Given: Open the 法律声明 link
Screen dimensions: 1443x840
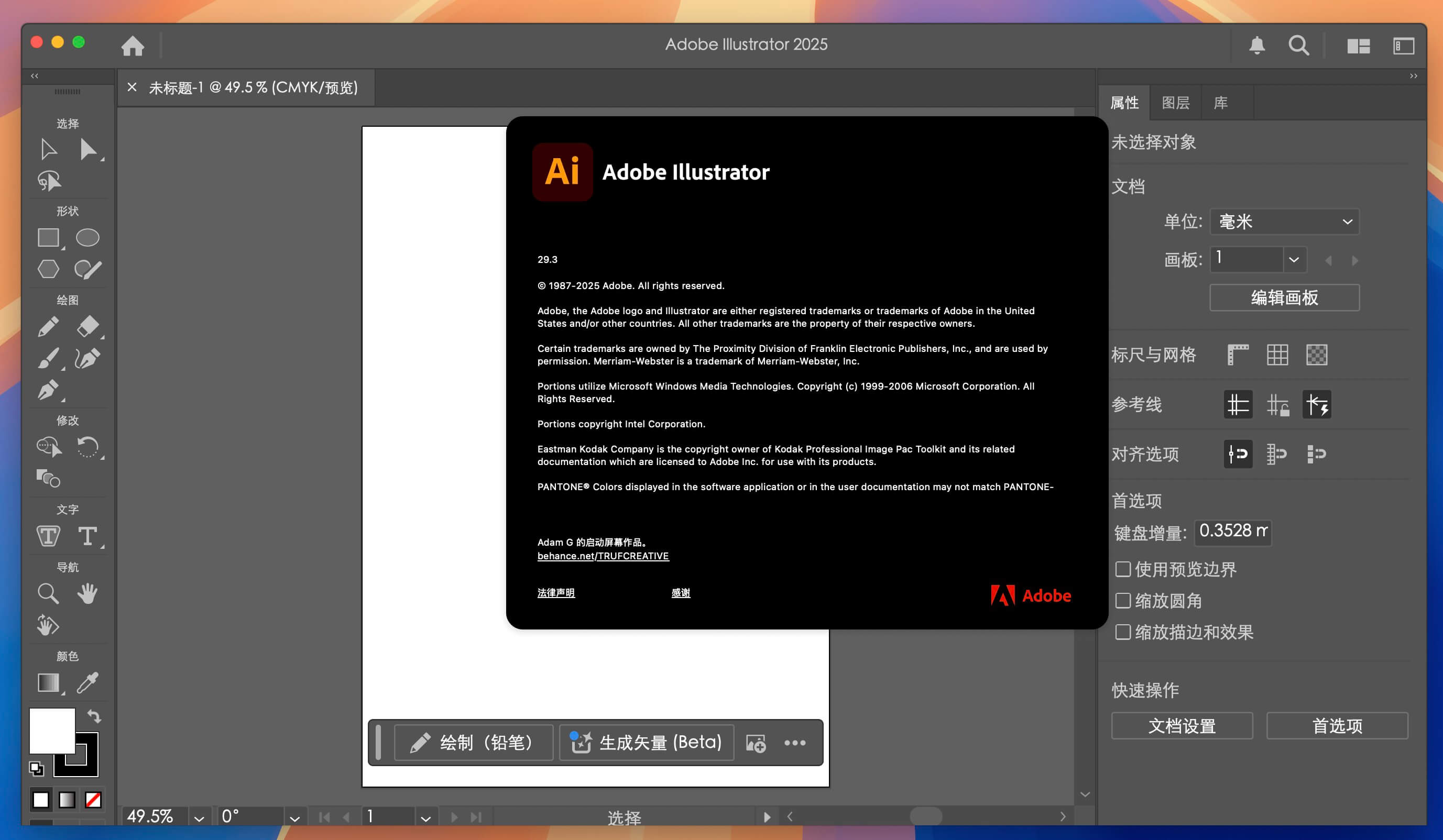Looking at the screenshot, I should tap(555, 593).
